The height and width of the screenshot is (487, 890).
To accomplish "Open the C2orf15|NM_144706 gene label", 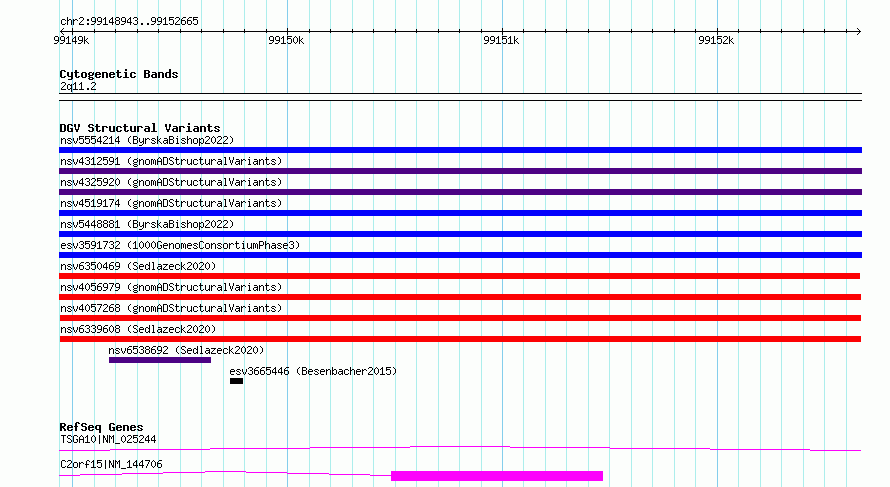I will coord(111,464).
